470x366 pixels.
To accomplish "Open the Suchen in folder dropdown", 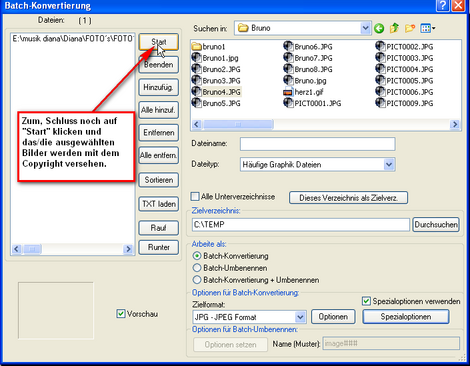I will click(x=365, y=28).
